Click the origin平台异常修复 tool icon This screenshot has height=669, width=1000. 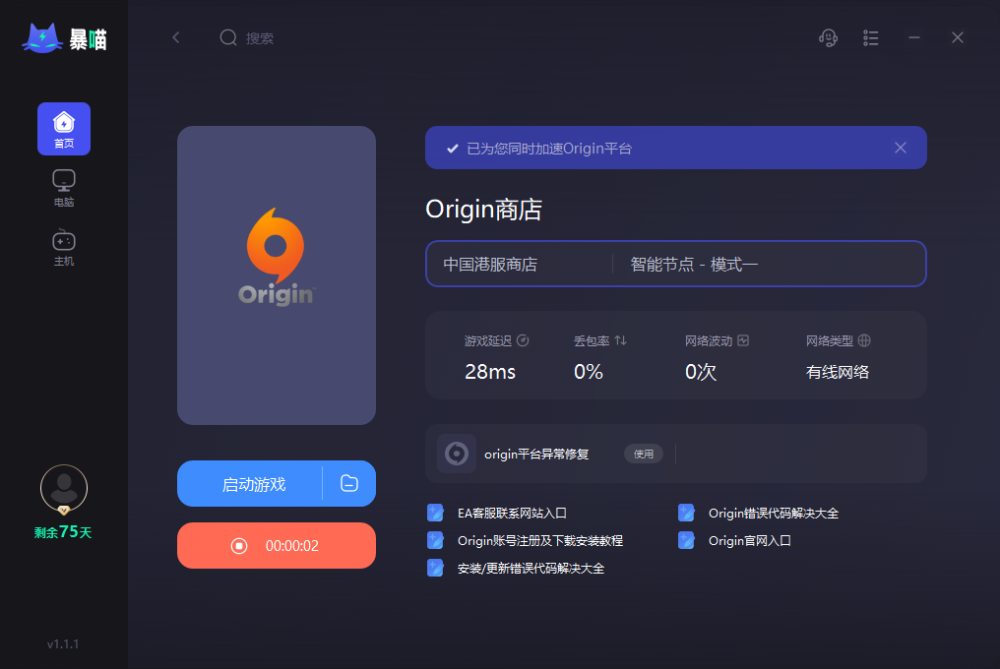pos(457,453)
